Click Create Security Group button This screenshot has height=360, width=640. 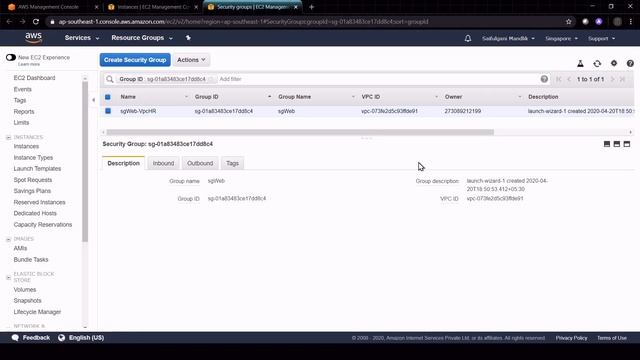click(x=135, y=60)
